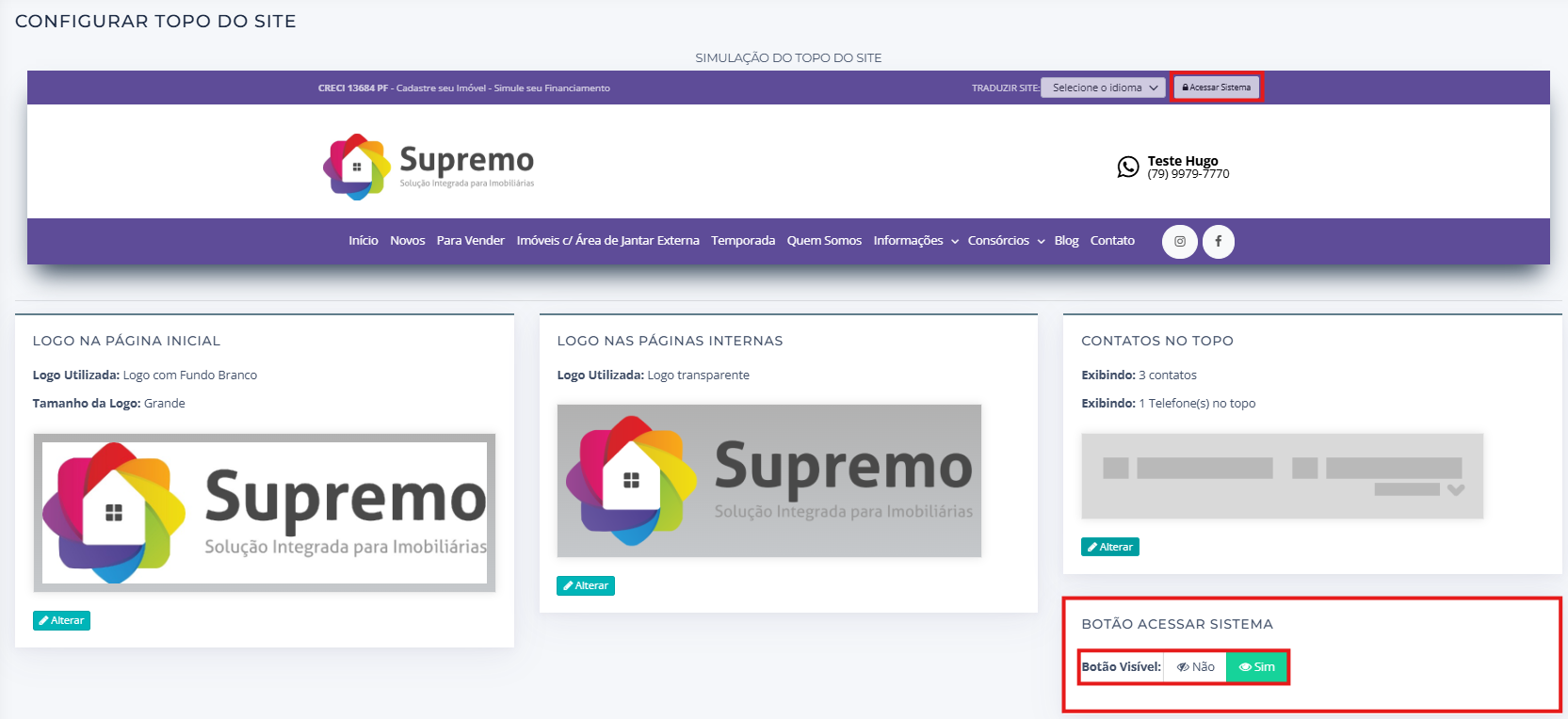Go to Início in the navigation menu

tap(363, 241)
